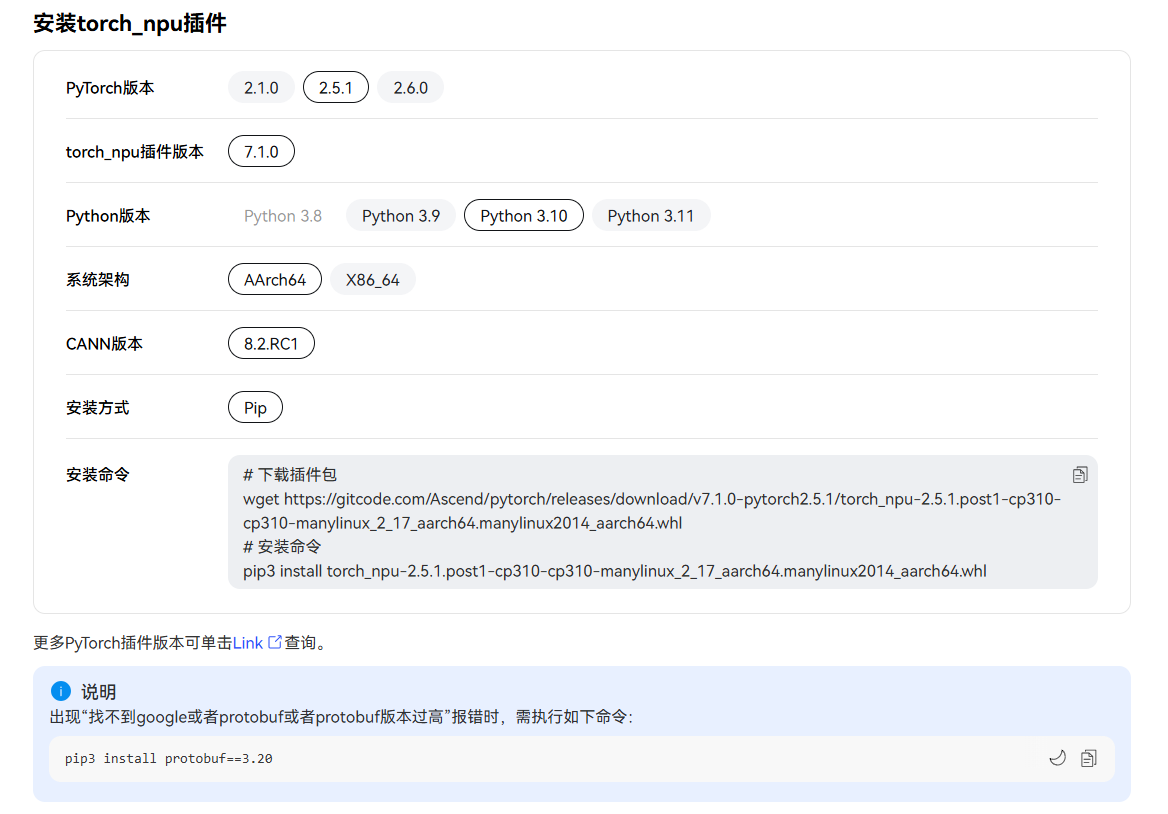The image size is (1168, 814).
Task: Toggle dark mode on protobuf code block
Action: click(1057, 759)
